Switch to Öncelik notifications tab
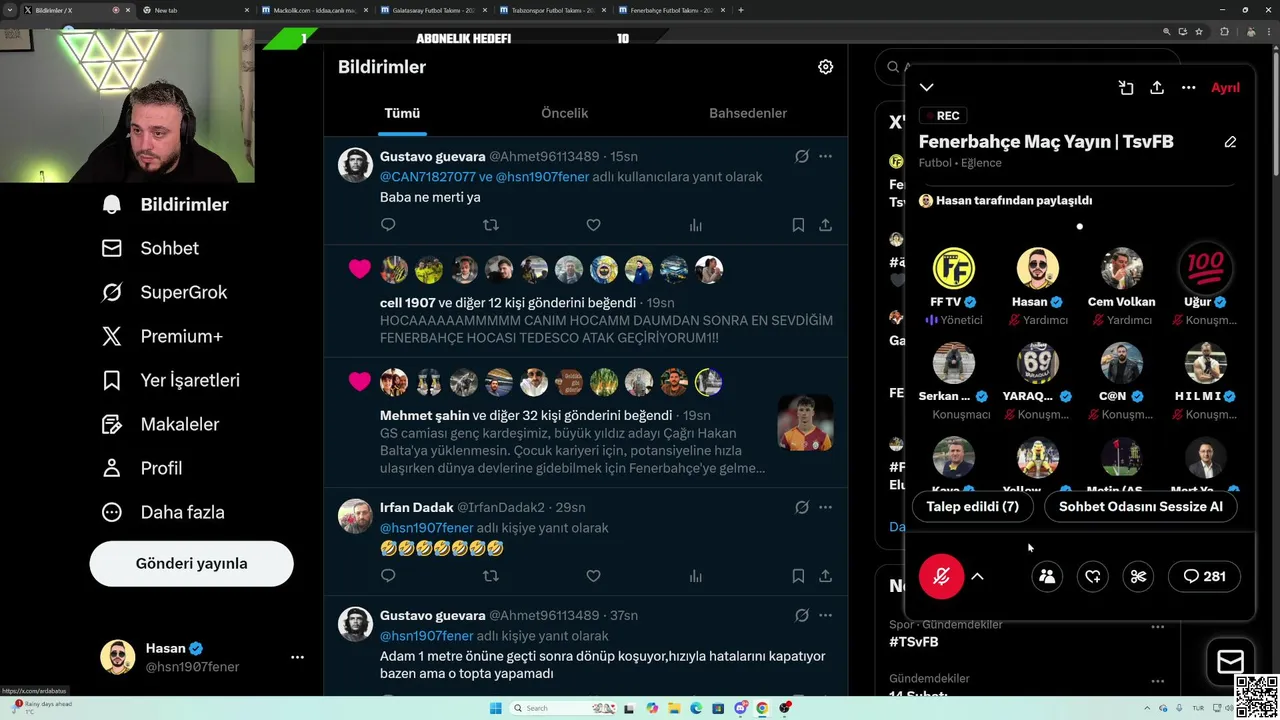 [x=565, y=113]
